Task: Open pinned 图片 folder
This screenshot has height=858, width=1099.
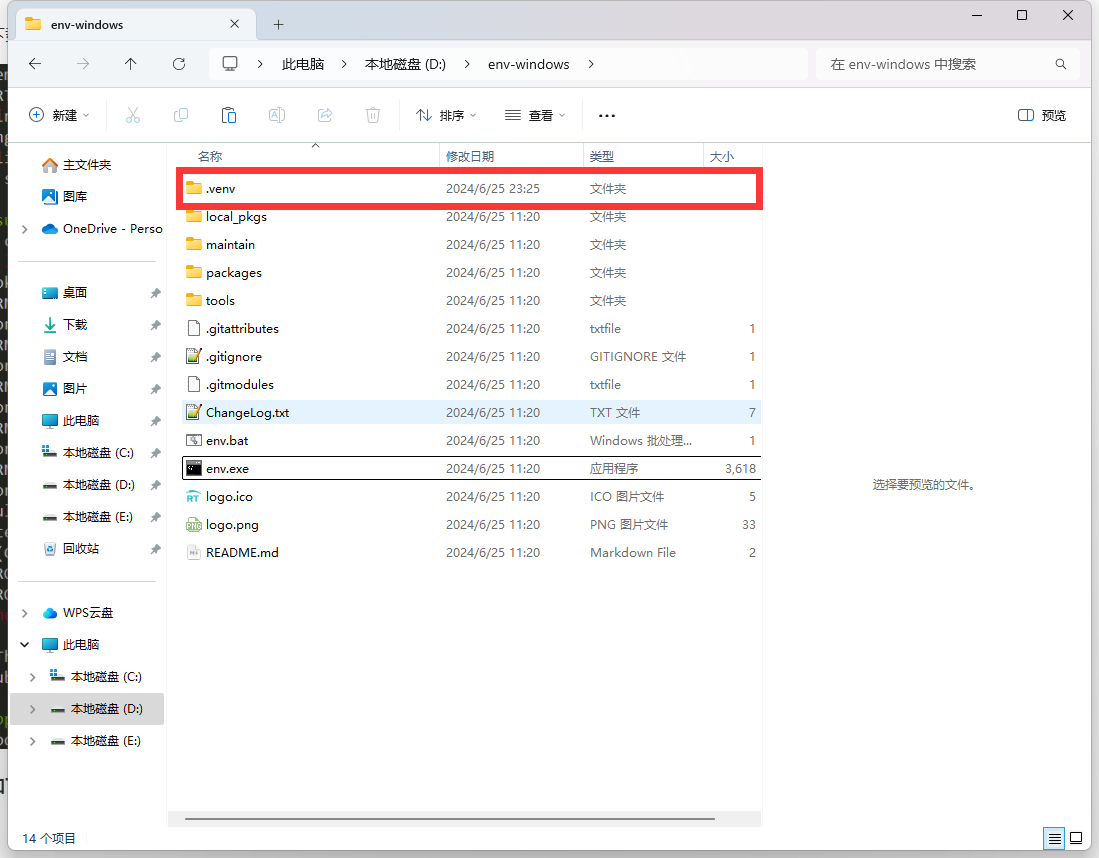Action: [x=74, y=388]
